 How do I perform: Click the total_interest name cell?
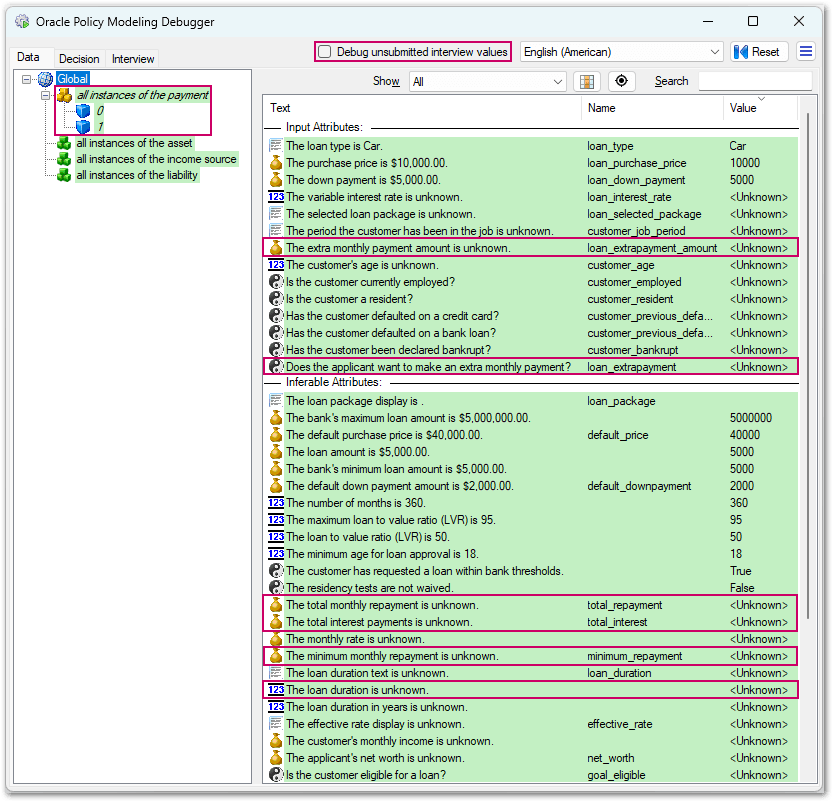click(617, 622)
